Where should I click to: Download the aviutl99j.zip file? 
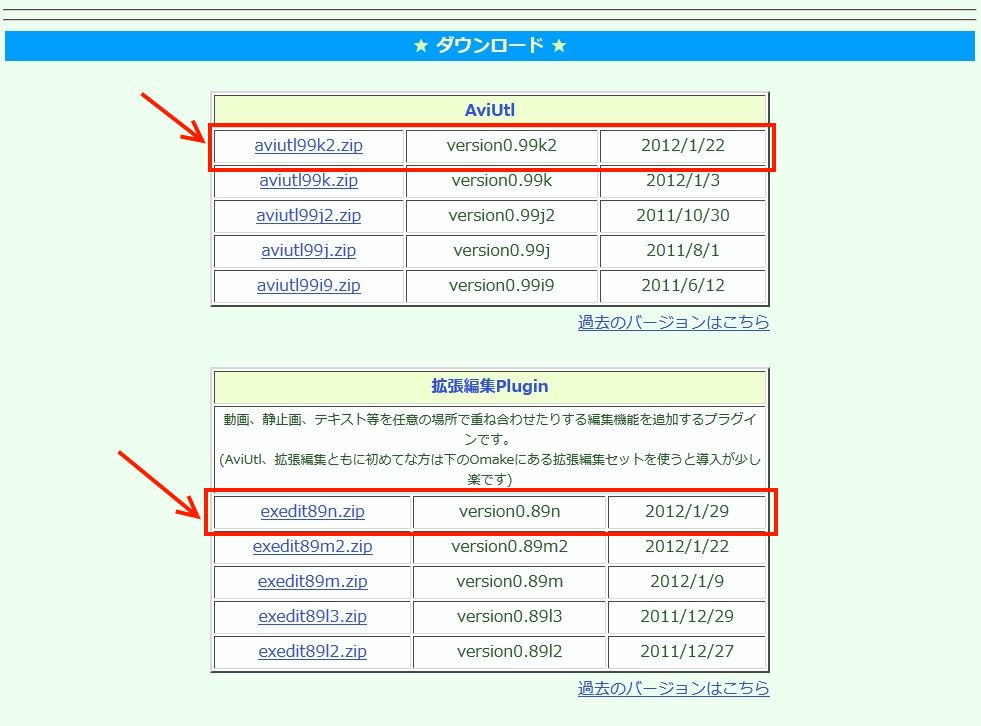(x=308, y=250)
